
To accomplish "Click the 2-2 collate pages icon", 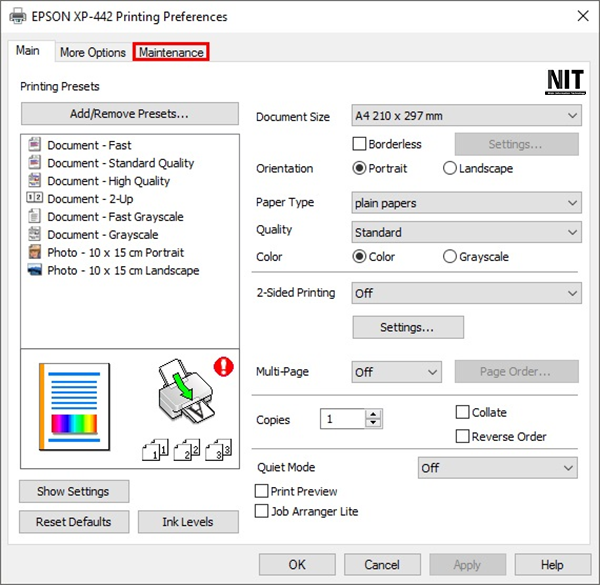I will coord(187,450).
